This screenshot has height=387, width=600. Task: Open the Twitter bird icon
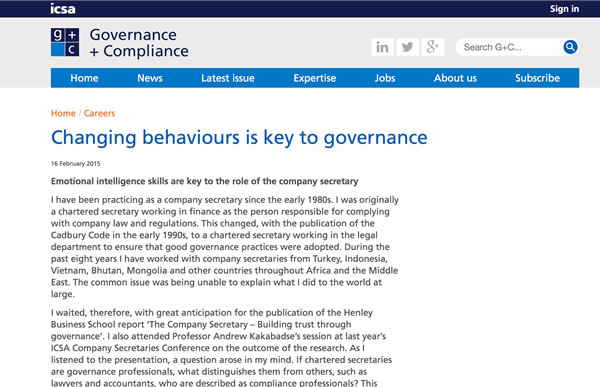[x=408, y=47]
